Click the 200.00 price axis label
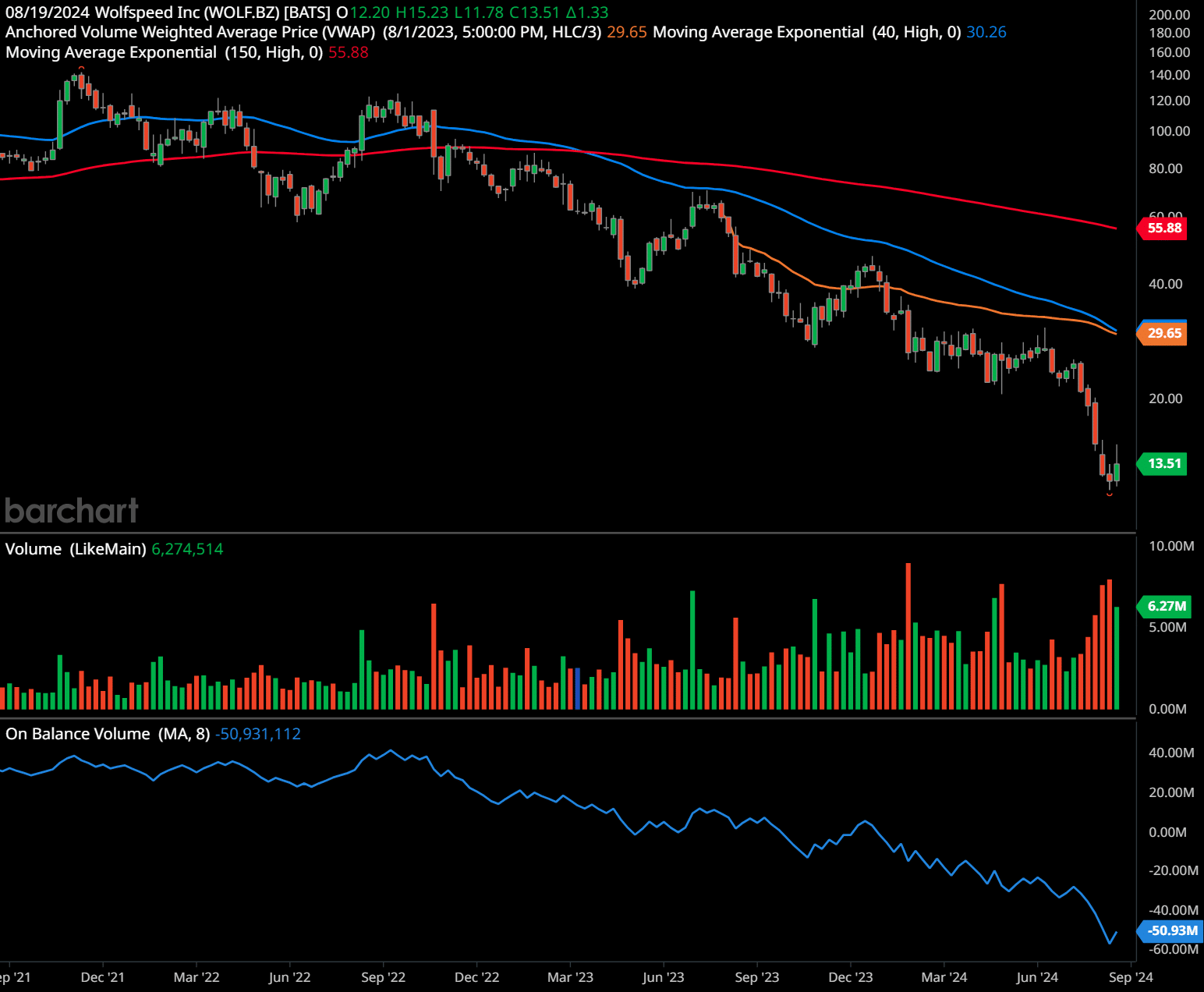The height and width of the screenshot is (992, 1204). [1169, 15]
